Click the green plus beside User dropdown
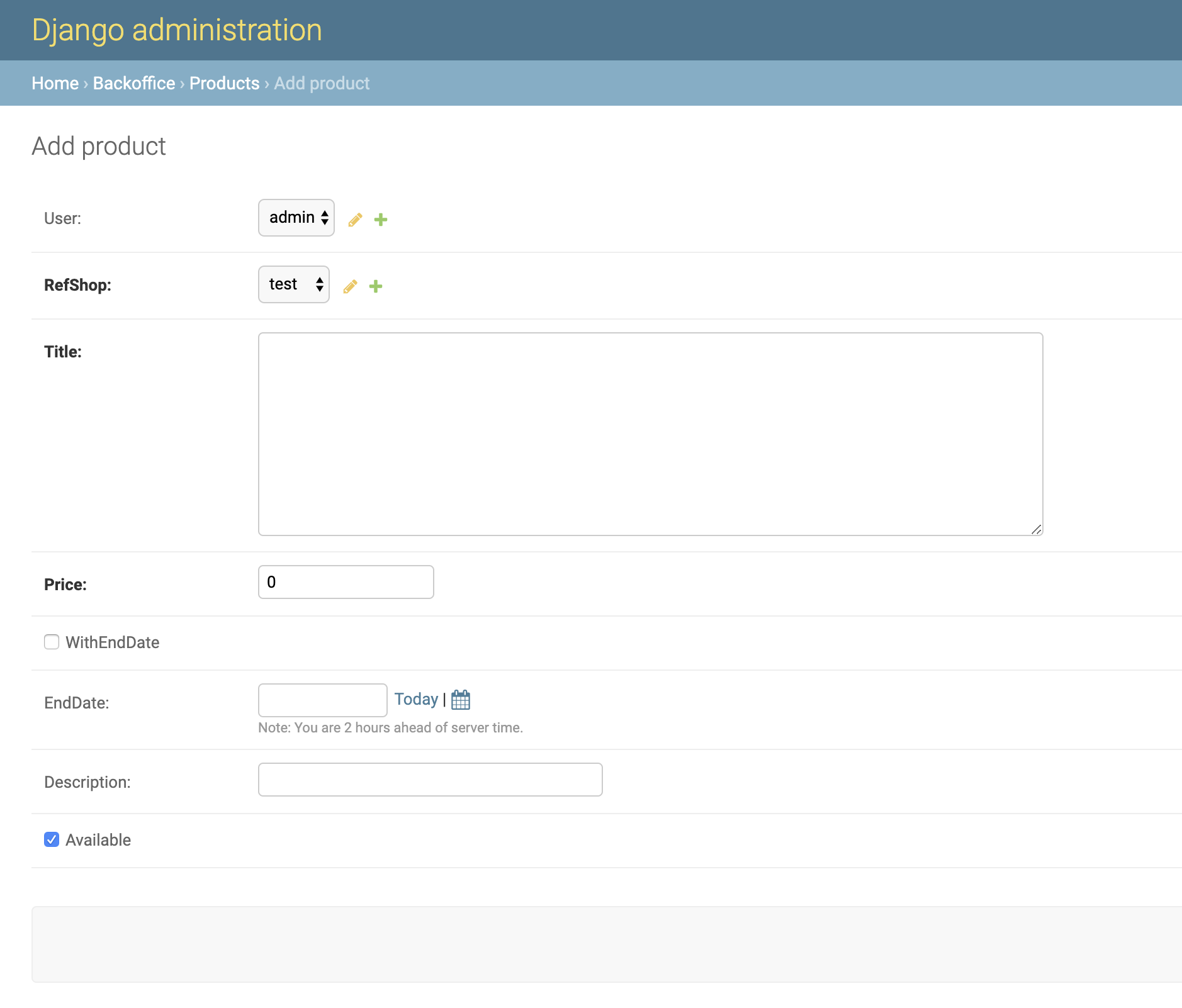The height and width of the screenshot is (1008, 1182). [x=381, y=220]
